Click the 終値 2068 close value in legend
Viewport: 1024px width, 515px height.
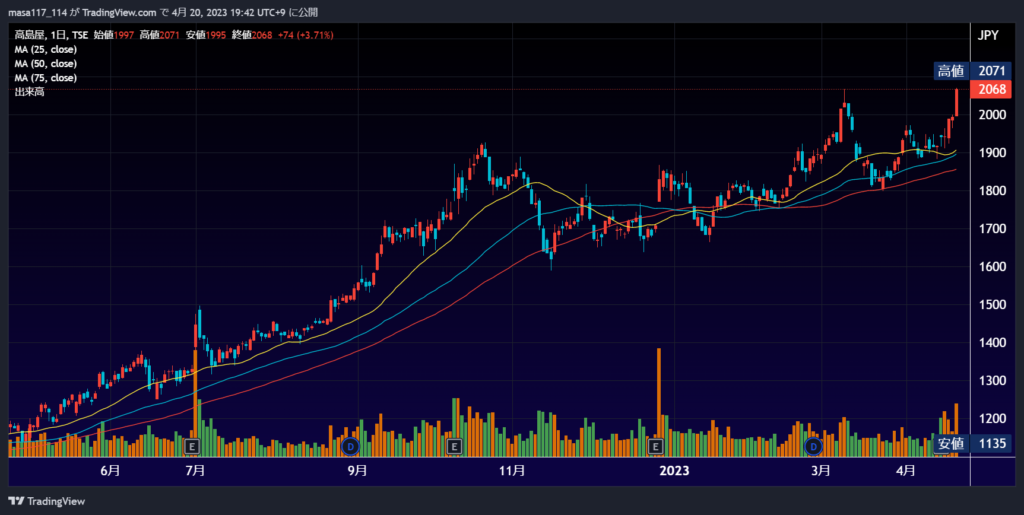tap(251, 35)
